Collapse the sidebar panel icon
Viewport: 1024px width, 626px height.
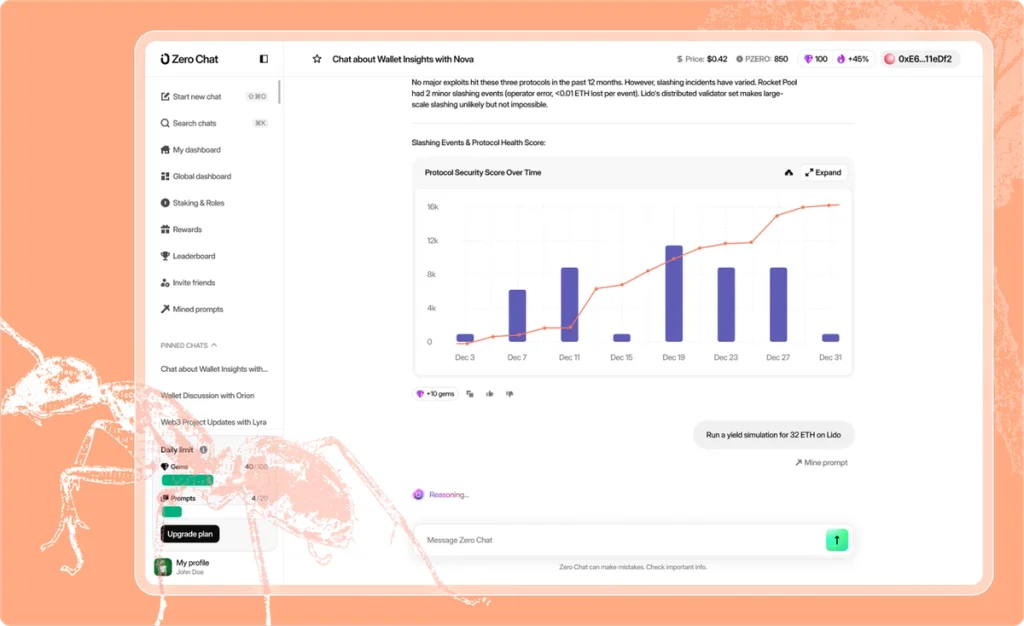[264, 59]
